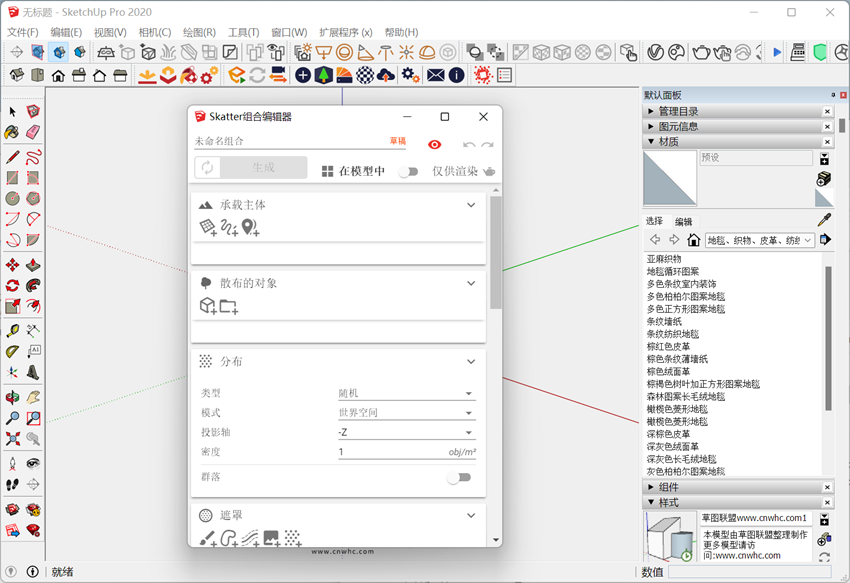Select the arrow Select tool
The height and width of the screenshot is (583, 850).
(12, 111)
